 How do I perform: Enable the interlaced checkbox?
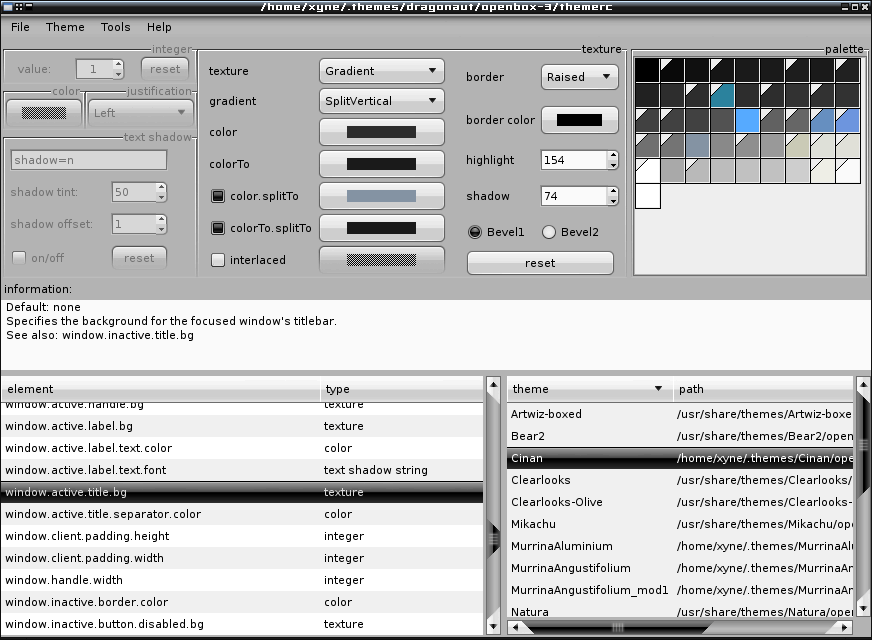tap(218, 260)
